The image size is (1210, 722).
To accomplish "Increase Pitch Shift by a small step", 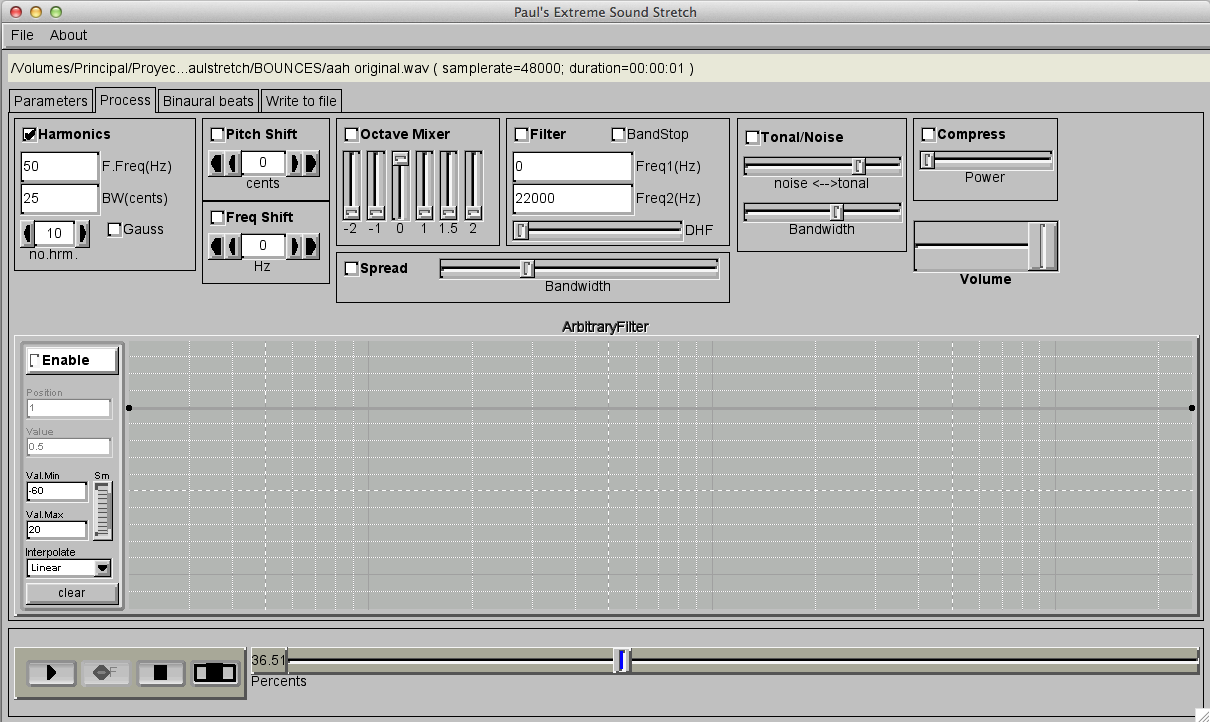I will [294, 162].
